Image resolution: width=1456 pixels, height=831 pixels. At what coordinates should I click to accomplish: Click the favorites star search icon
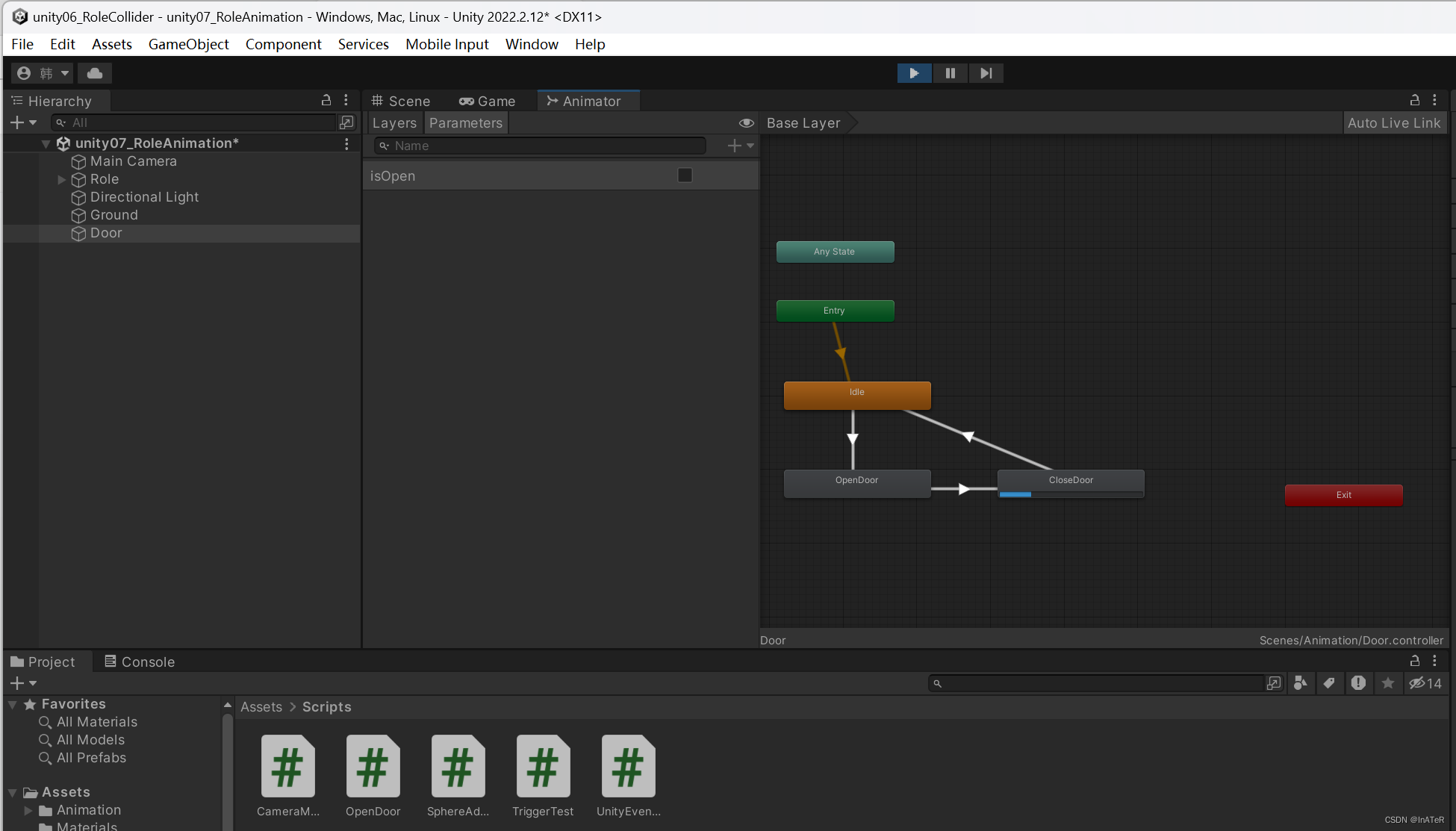(1388, 683)
